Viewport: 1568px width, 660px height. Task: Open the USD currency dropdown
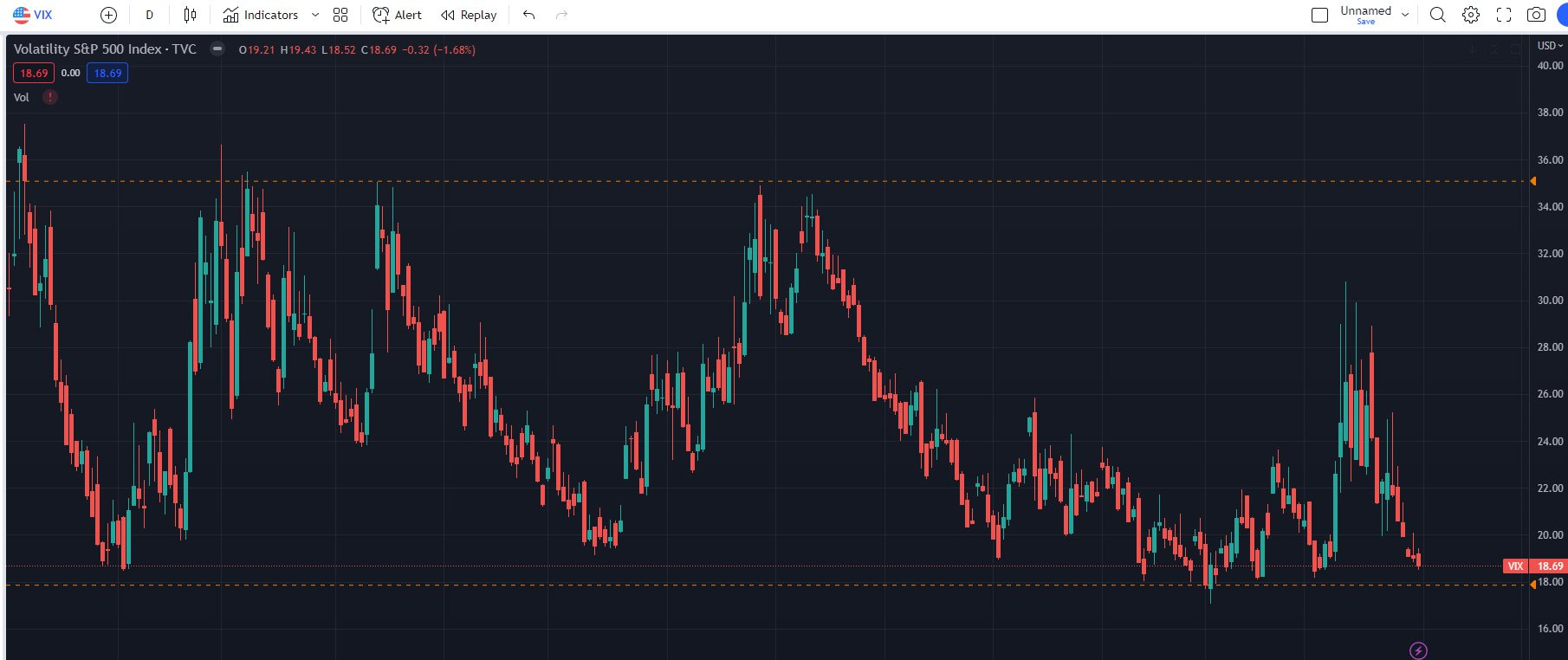[x=1549, y=45]
